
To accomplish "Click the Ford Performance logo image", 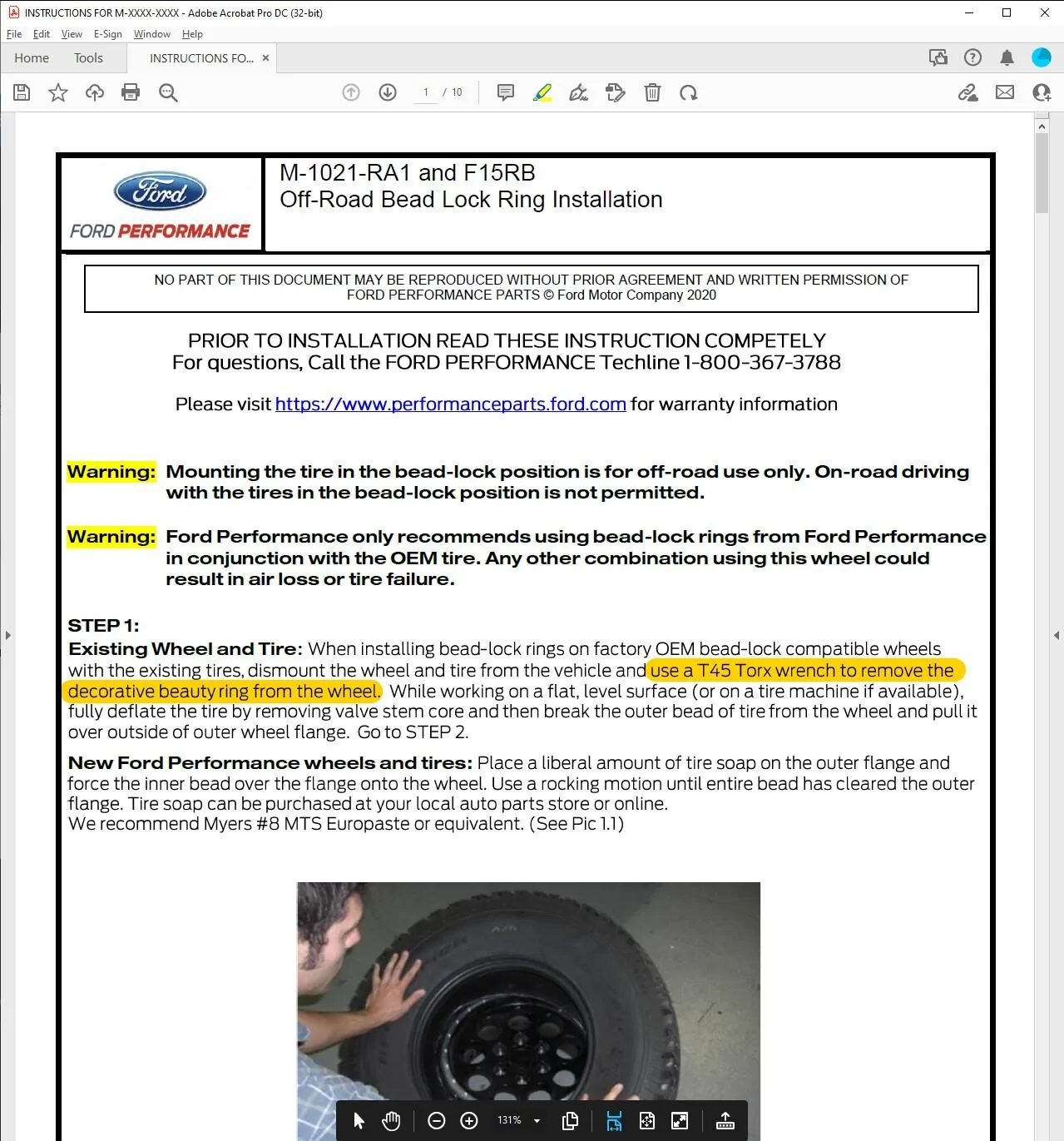I will coord(161,205).
